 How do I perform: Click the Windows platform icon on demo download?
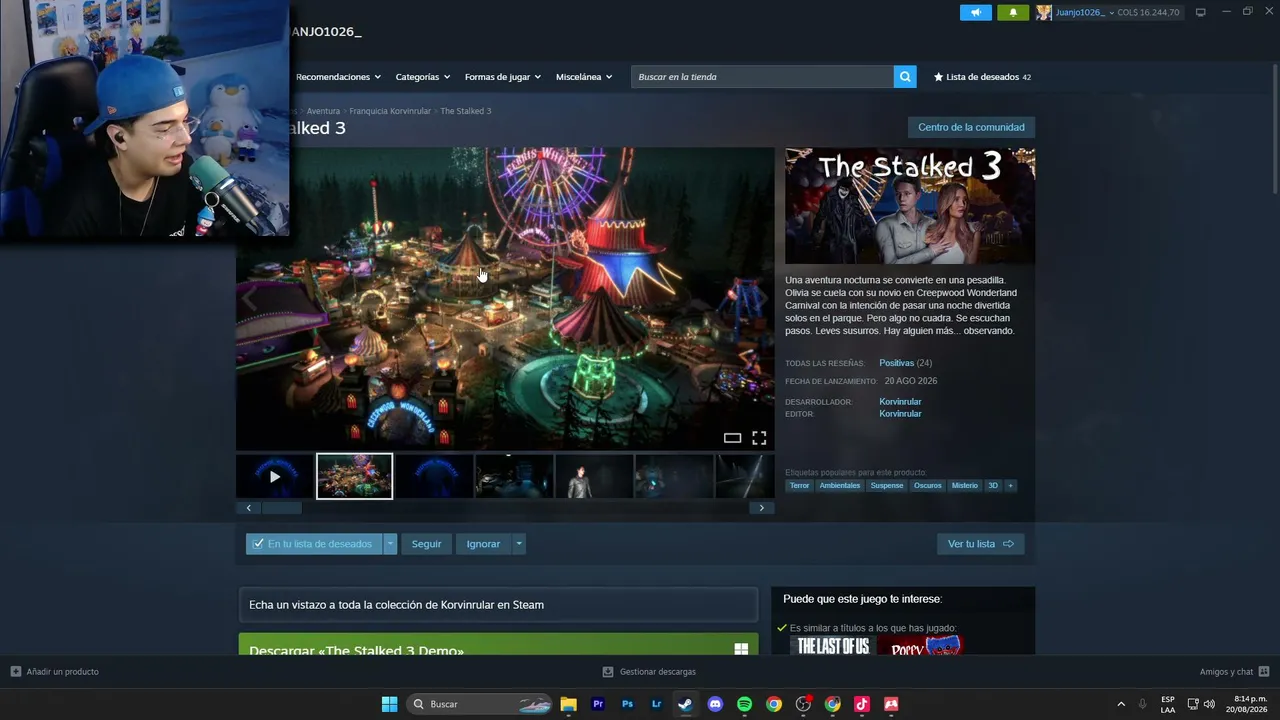tap(741, 649)
